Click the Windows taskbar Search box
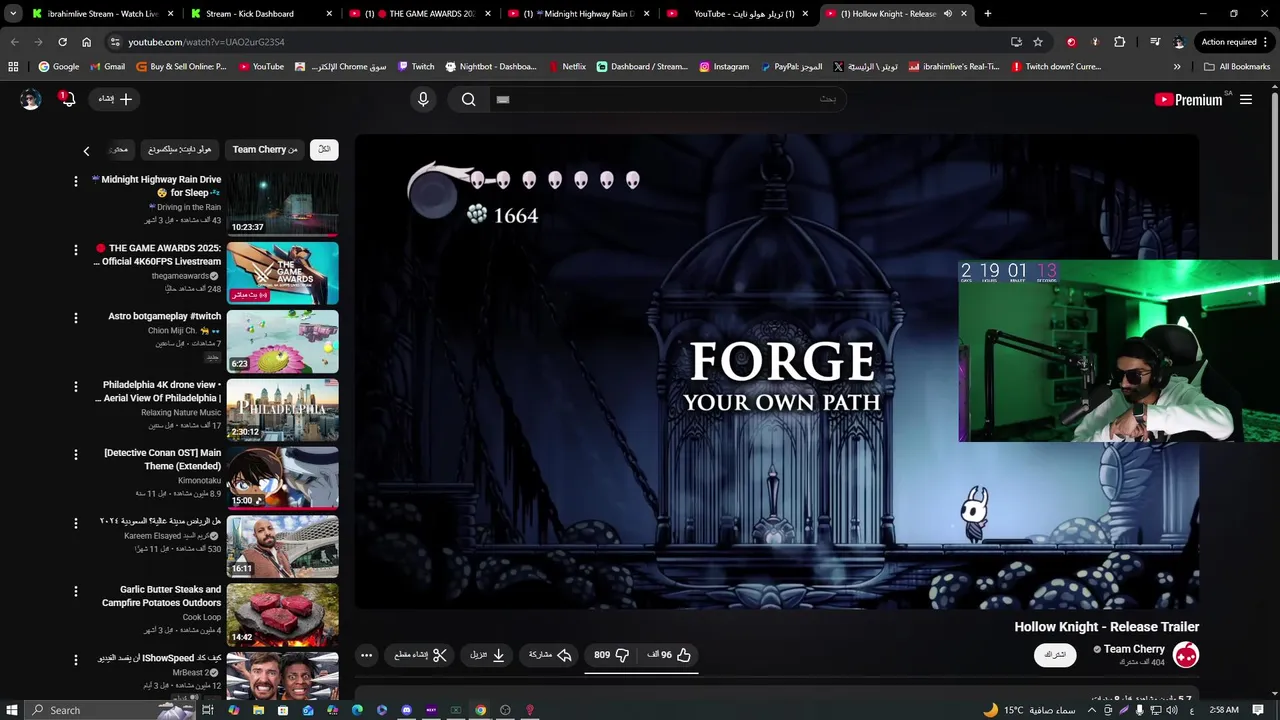 [x=108, y=710]
